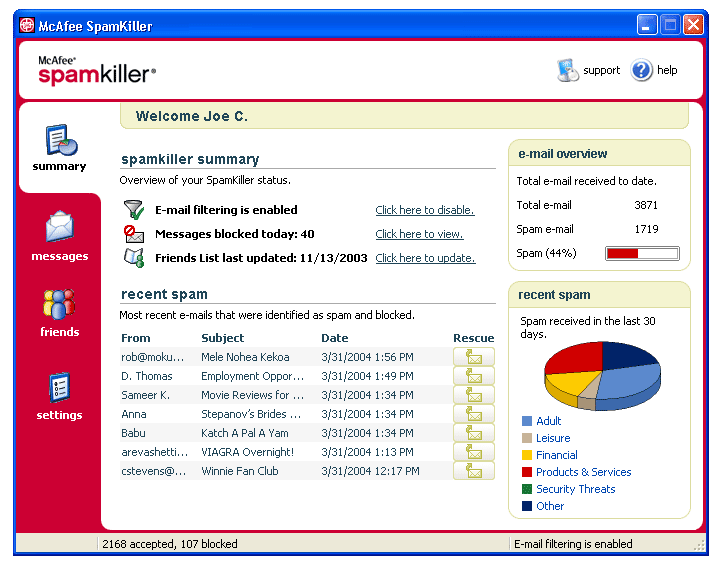Sort by the Date column header
Viewport: 721px width, 569px height.
click(335, 338)
